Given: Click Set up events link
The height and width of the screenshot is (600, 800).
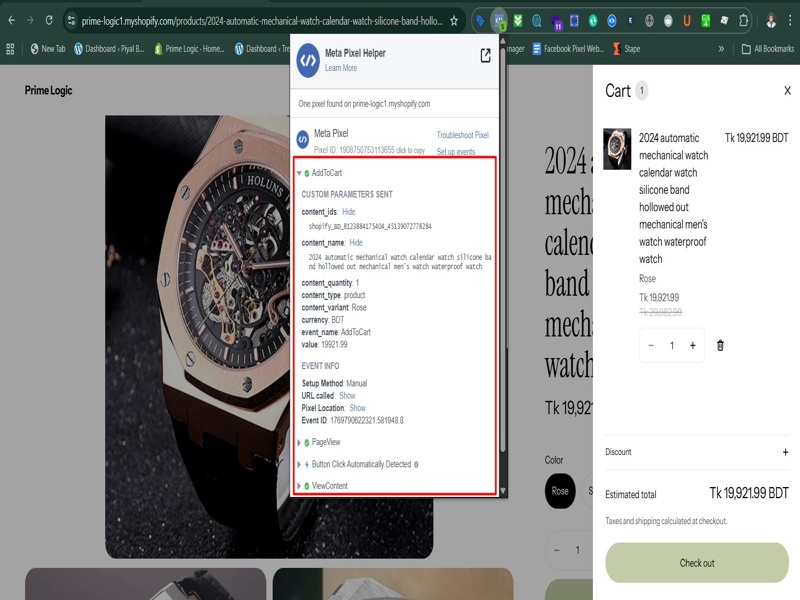Looking at the screenshot, I should [x=456, y=152].
